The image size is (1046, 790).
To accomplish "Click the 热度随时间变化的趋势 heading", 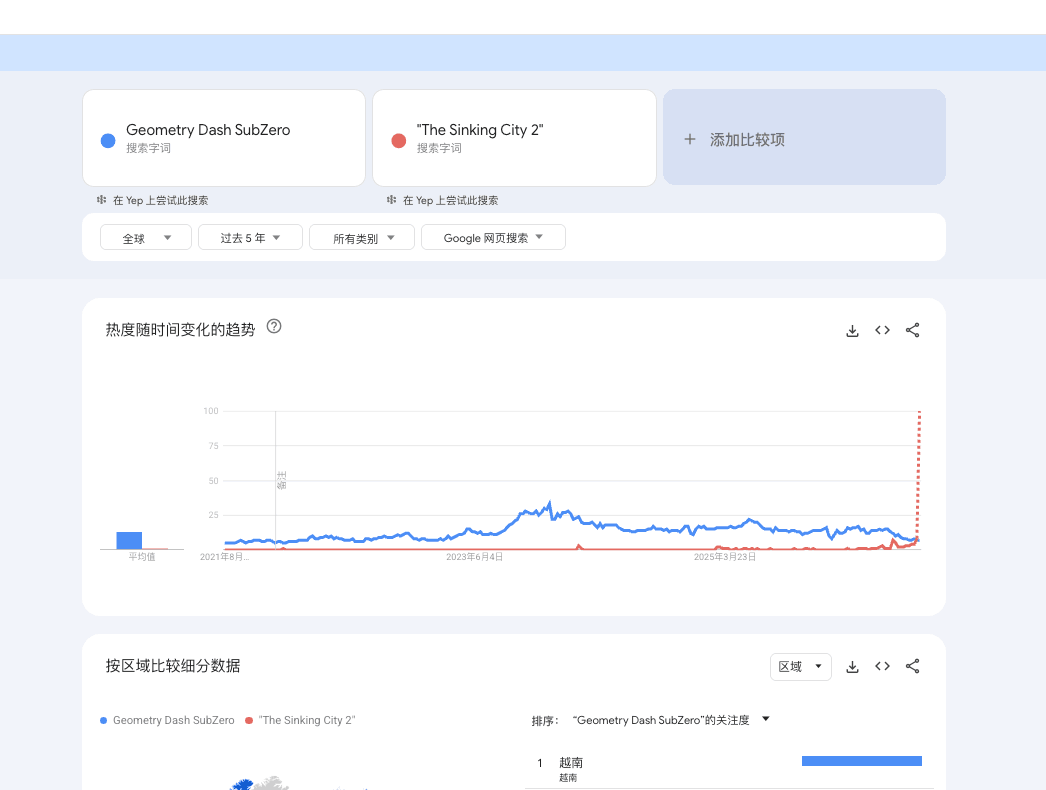I will [x=180, y=330].
